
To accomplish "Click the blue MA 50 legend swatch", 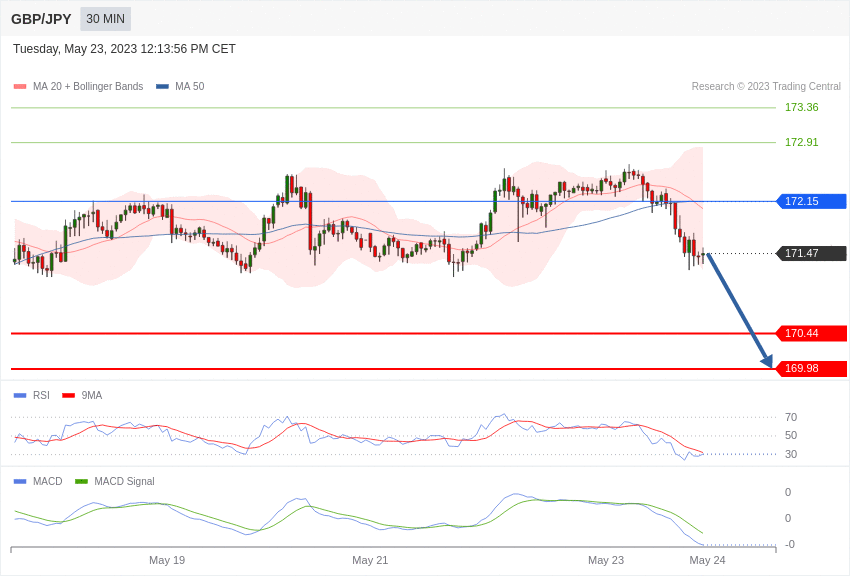I will (x=162, y=87).
